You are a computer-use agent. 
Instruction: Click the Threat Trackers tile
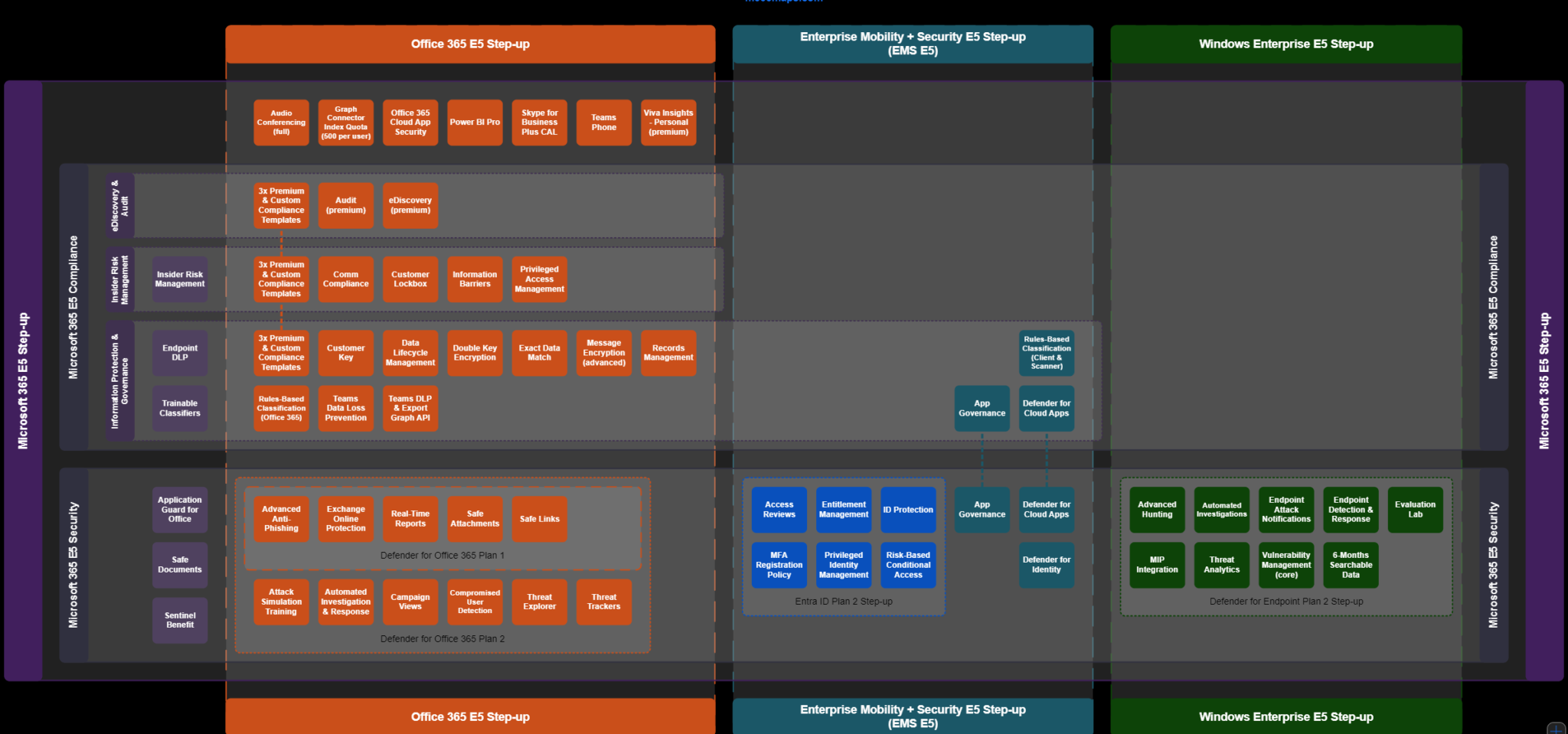point(604,602)
